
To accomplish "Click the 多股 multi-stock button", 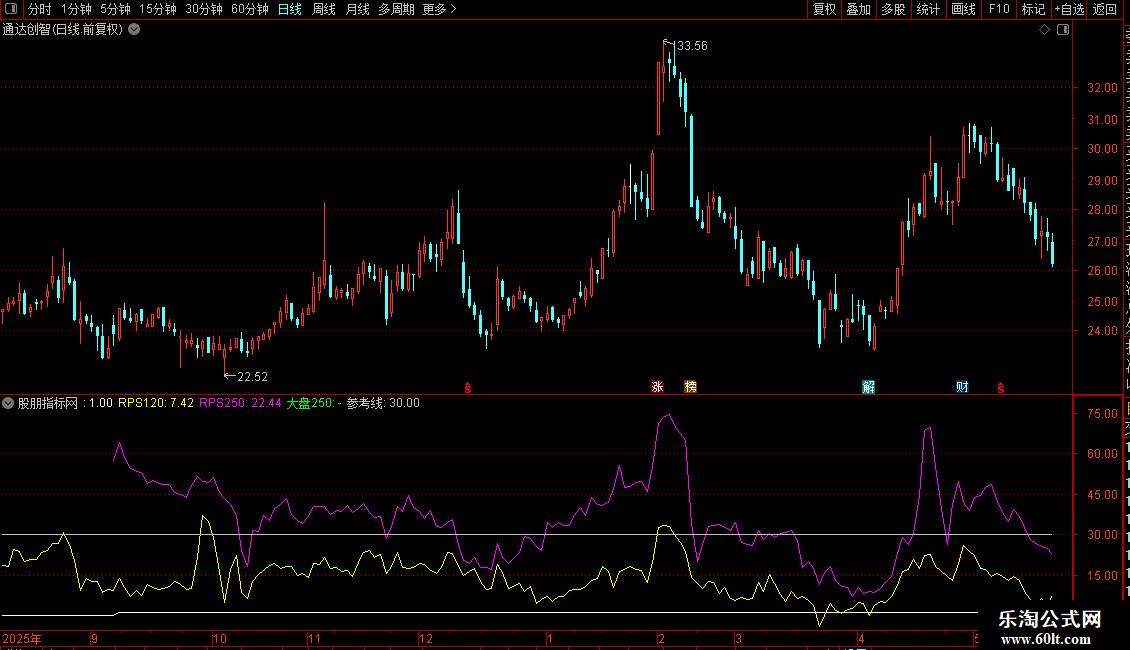I will click(x=893, y=9).
